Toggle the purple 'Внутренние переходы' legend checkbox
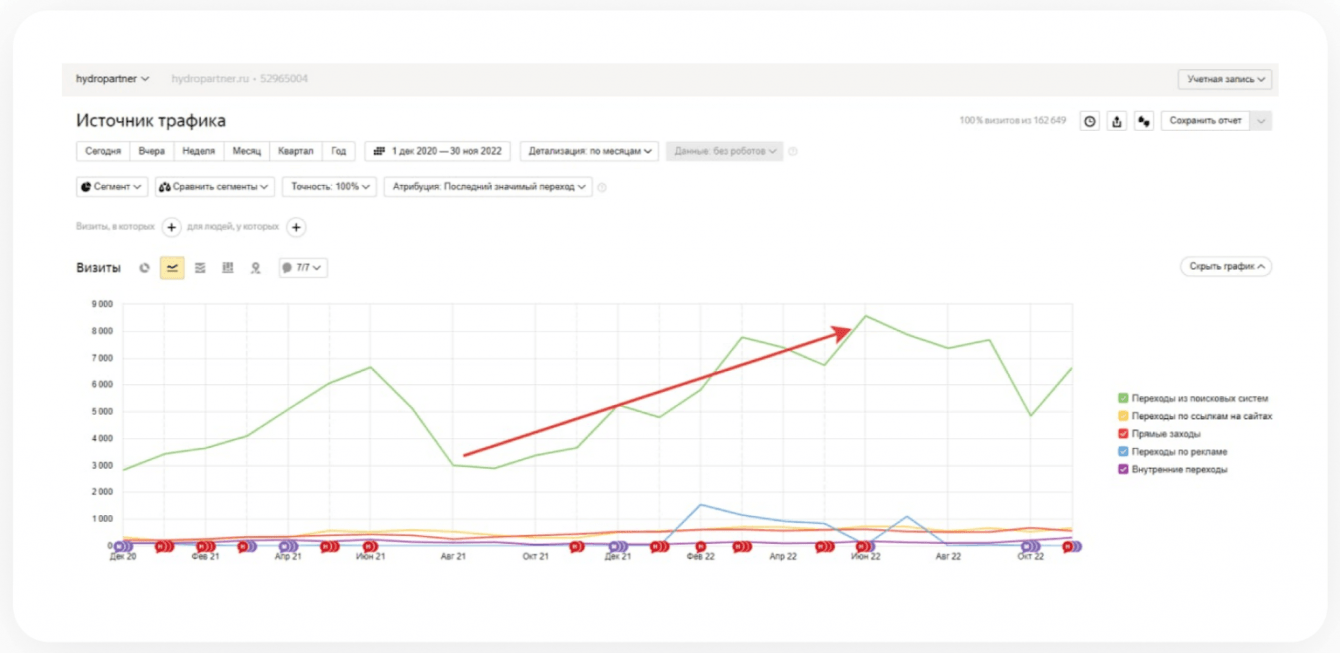1340x653 pixels. [1124, 469]
